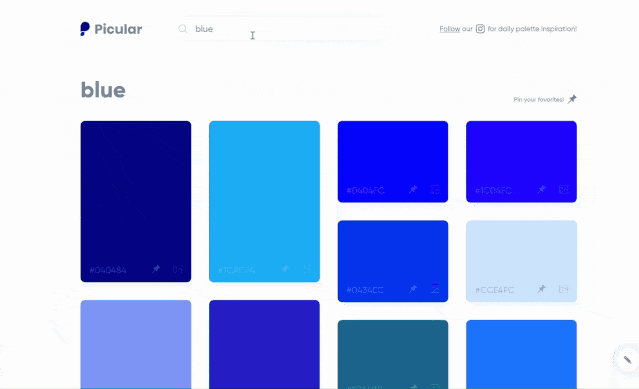This screenshot has height=389, width=639.
Task: Click the "for daily palette inspiration!" text
Action: [x=532, y=29]
